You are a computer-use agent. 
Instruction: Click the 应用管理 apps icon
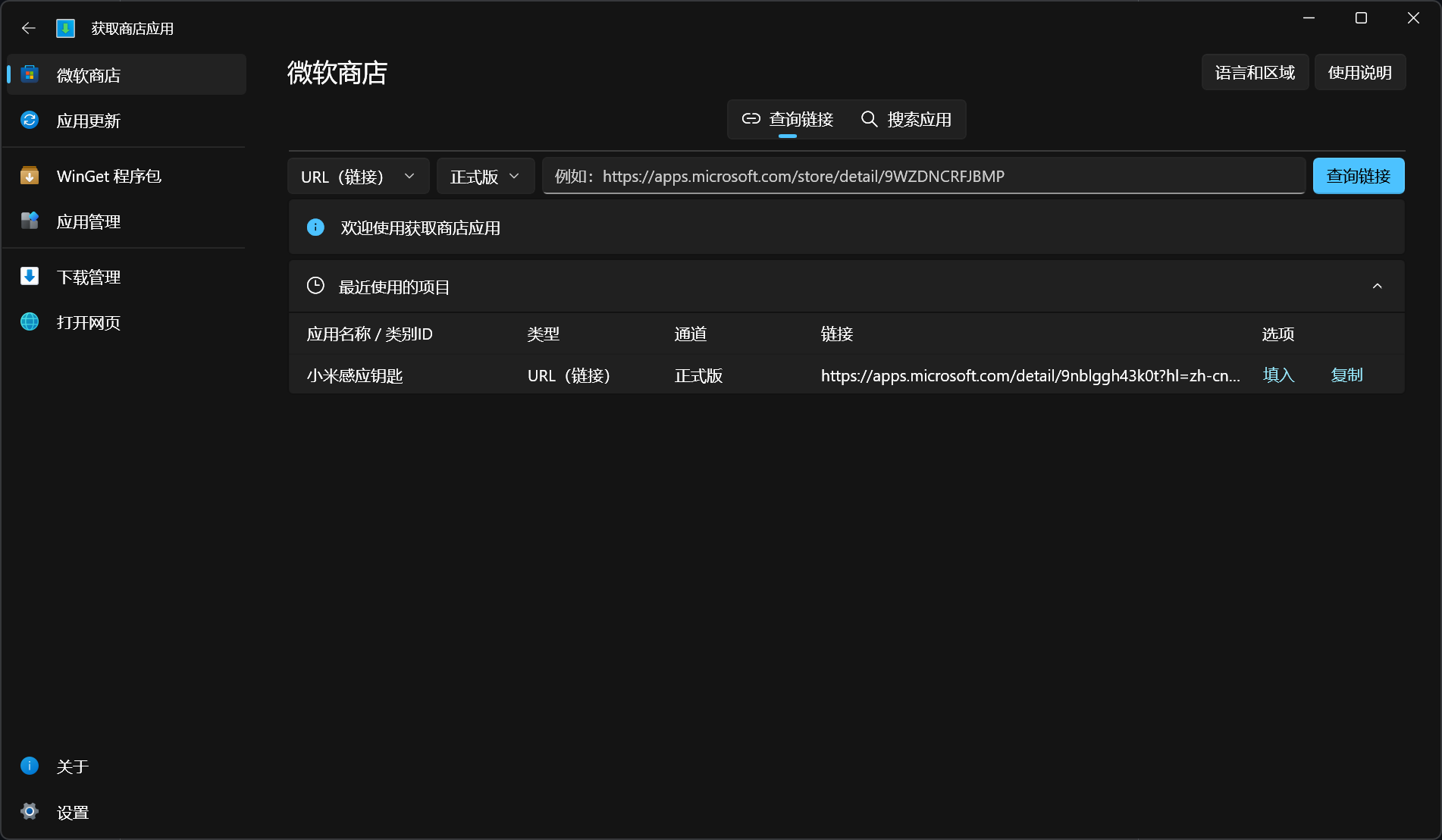(x=30, y=221)
